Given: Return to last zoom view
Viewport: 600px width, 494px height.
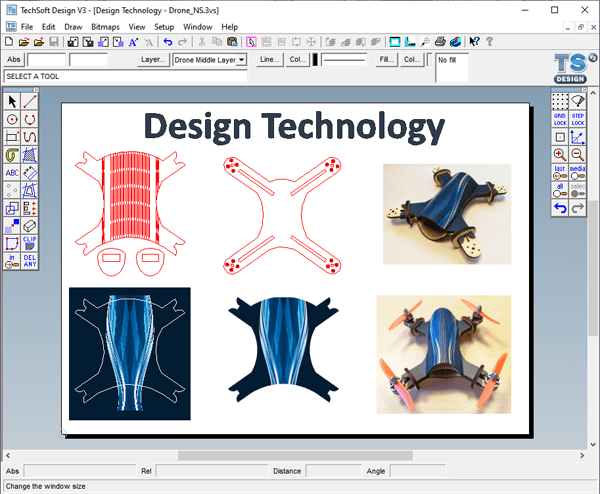Looking at the screenshot, I should click(x=560, y=173).
